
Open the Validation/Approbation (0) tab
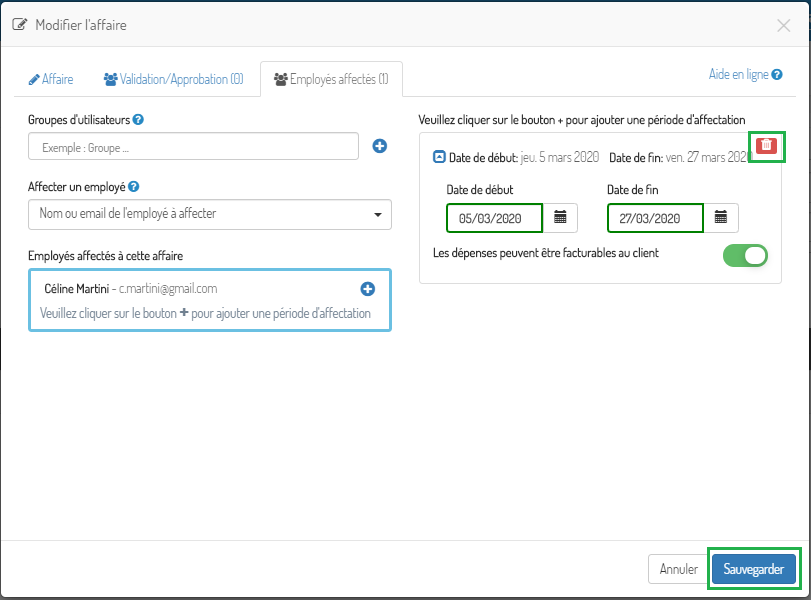coord(174,79)
